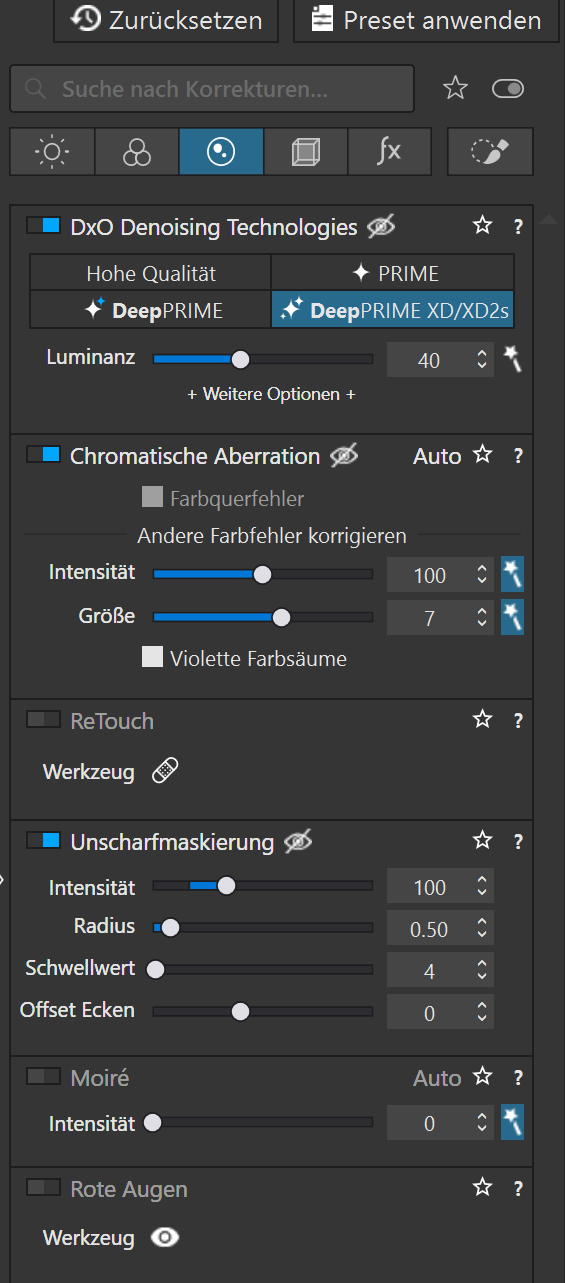
Task: Expand Weitere Optionen in denoising panel
Action: (271, 394)
